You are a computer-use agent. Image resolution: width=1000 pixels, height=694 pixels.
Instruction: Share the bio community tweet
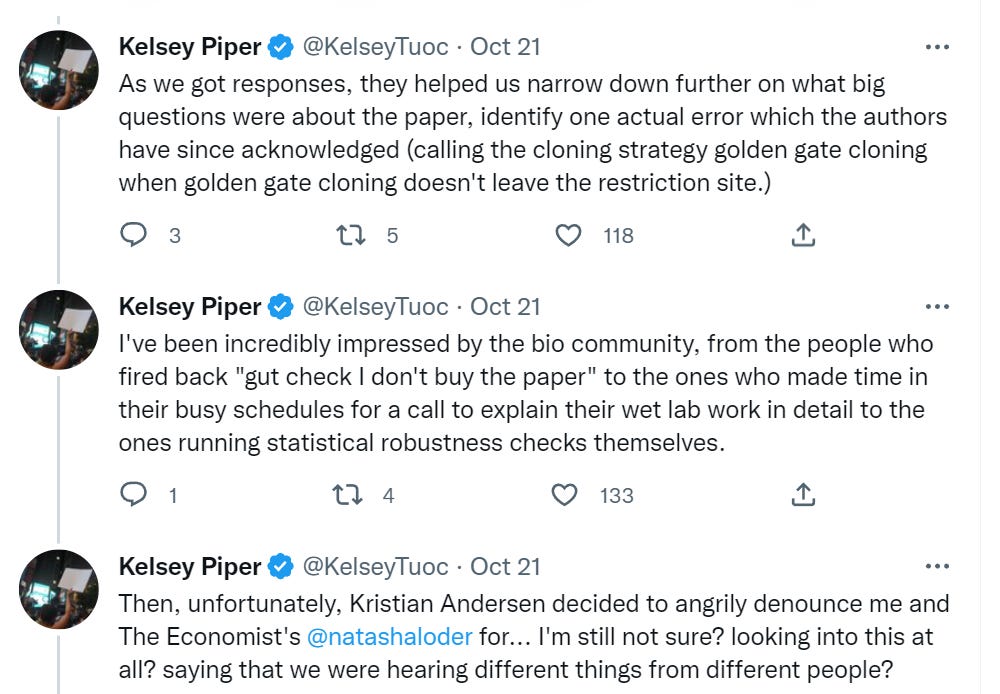[x=803, y=495]
